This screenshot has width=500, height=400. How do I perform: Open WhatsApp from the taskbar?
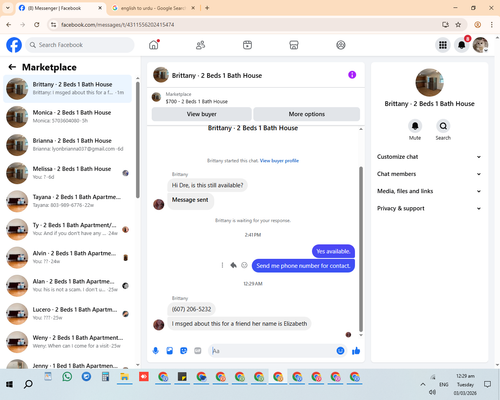67,377
